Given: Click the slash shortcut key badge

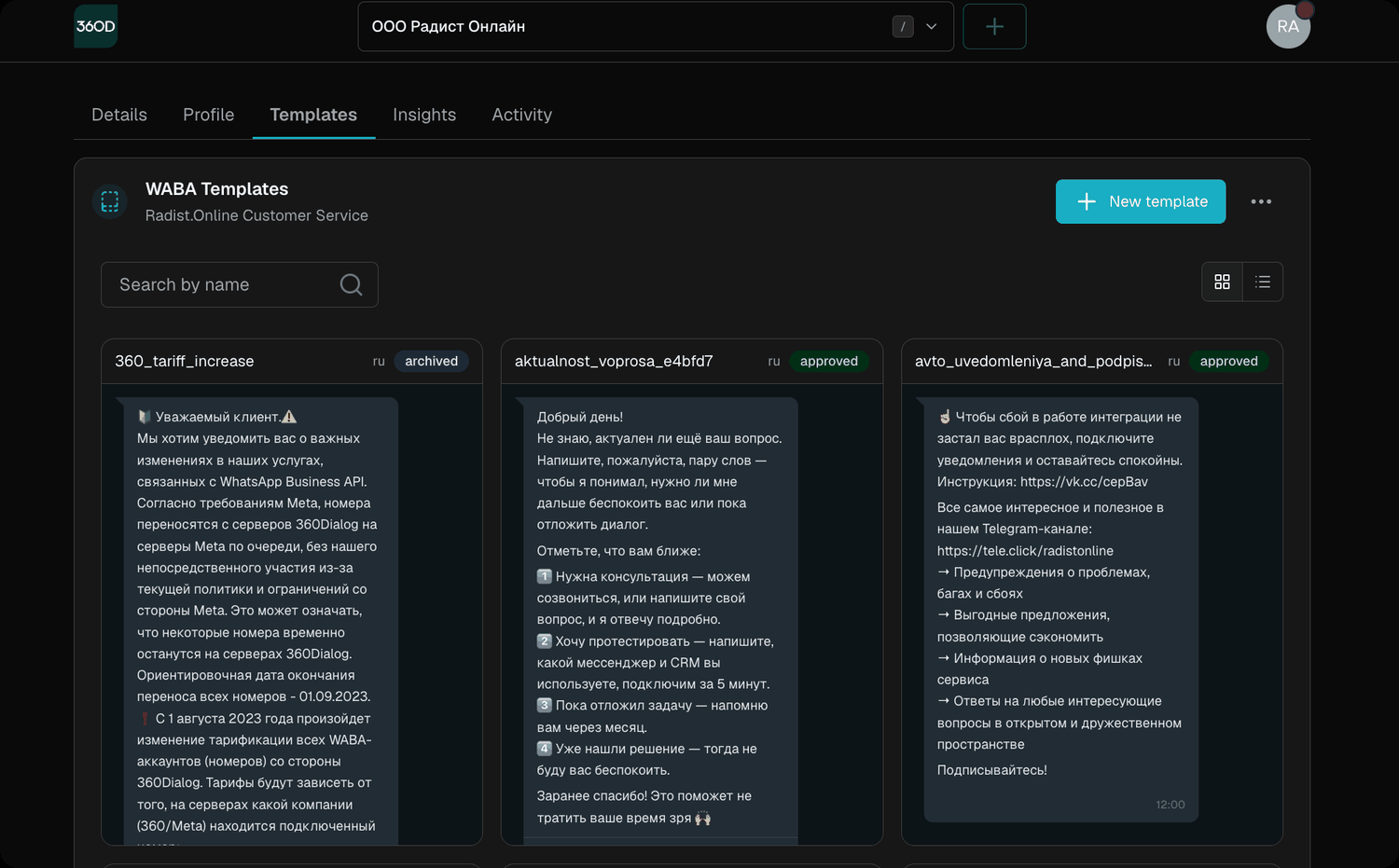Looking at the screenshot, I should tap(903, 26).
